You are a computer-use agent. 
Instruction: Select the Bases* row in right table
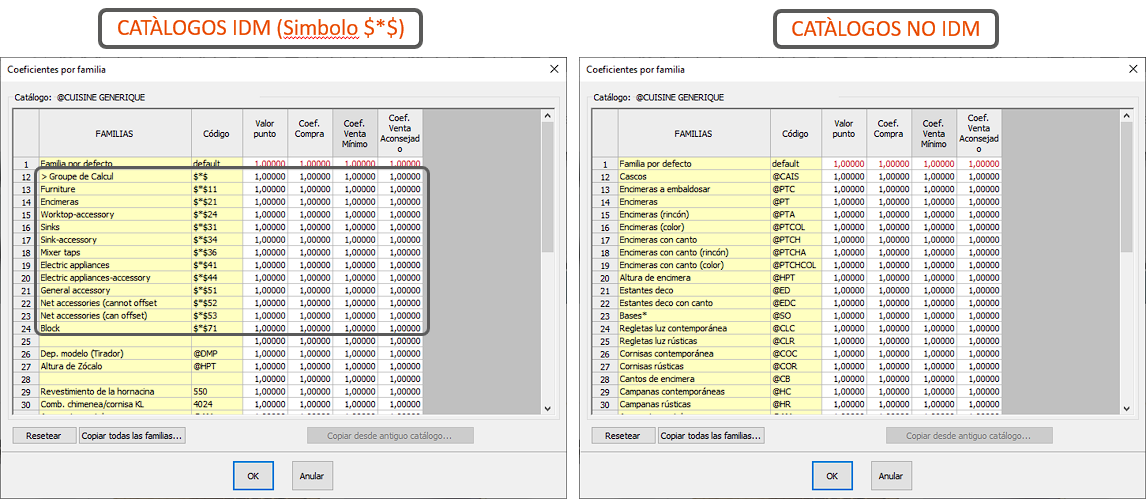coord(693,315)
